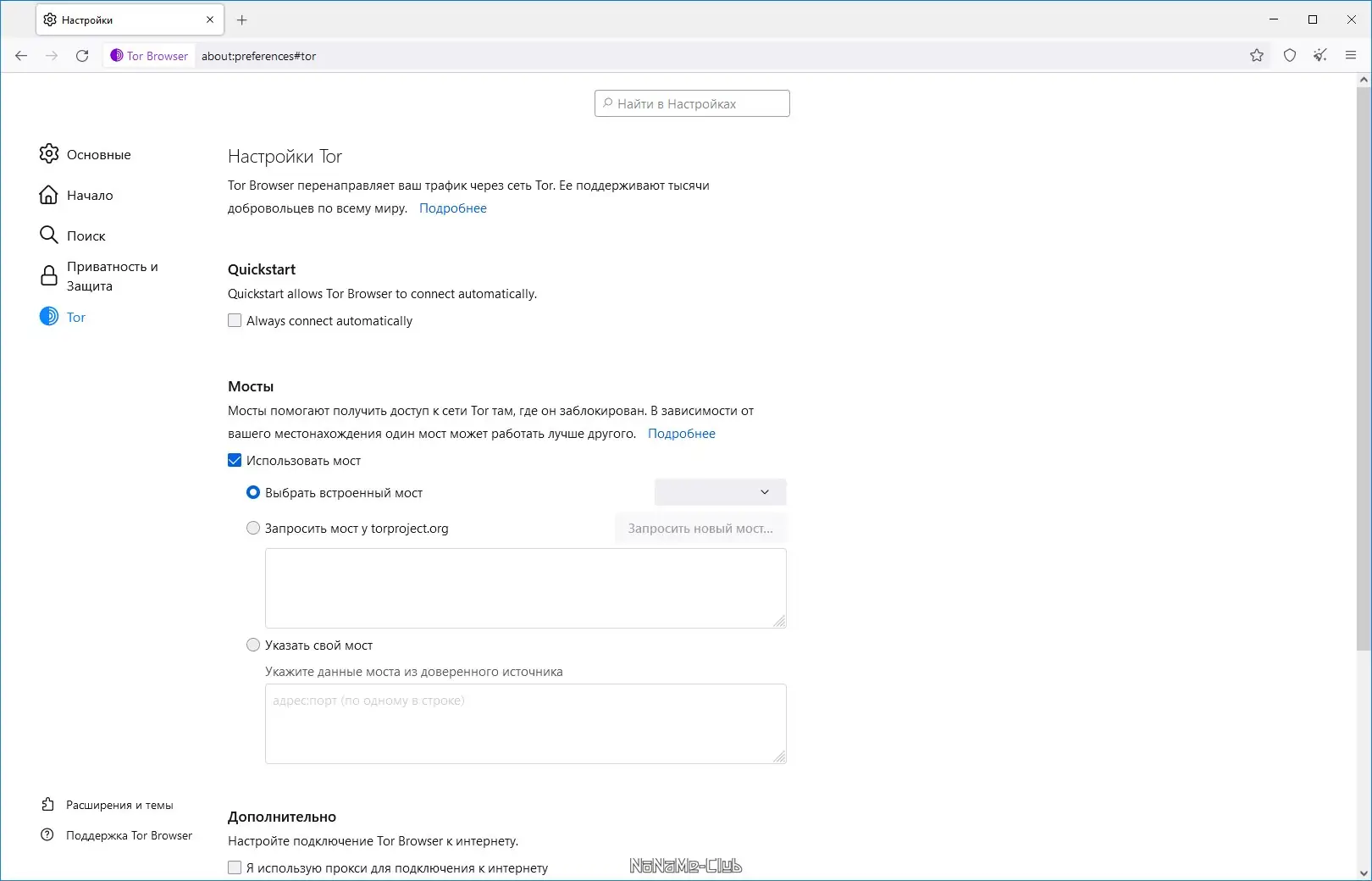Click the Найти в Настройках search field
The image size is (1372, 881).
(692, 103)
